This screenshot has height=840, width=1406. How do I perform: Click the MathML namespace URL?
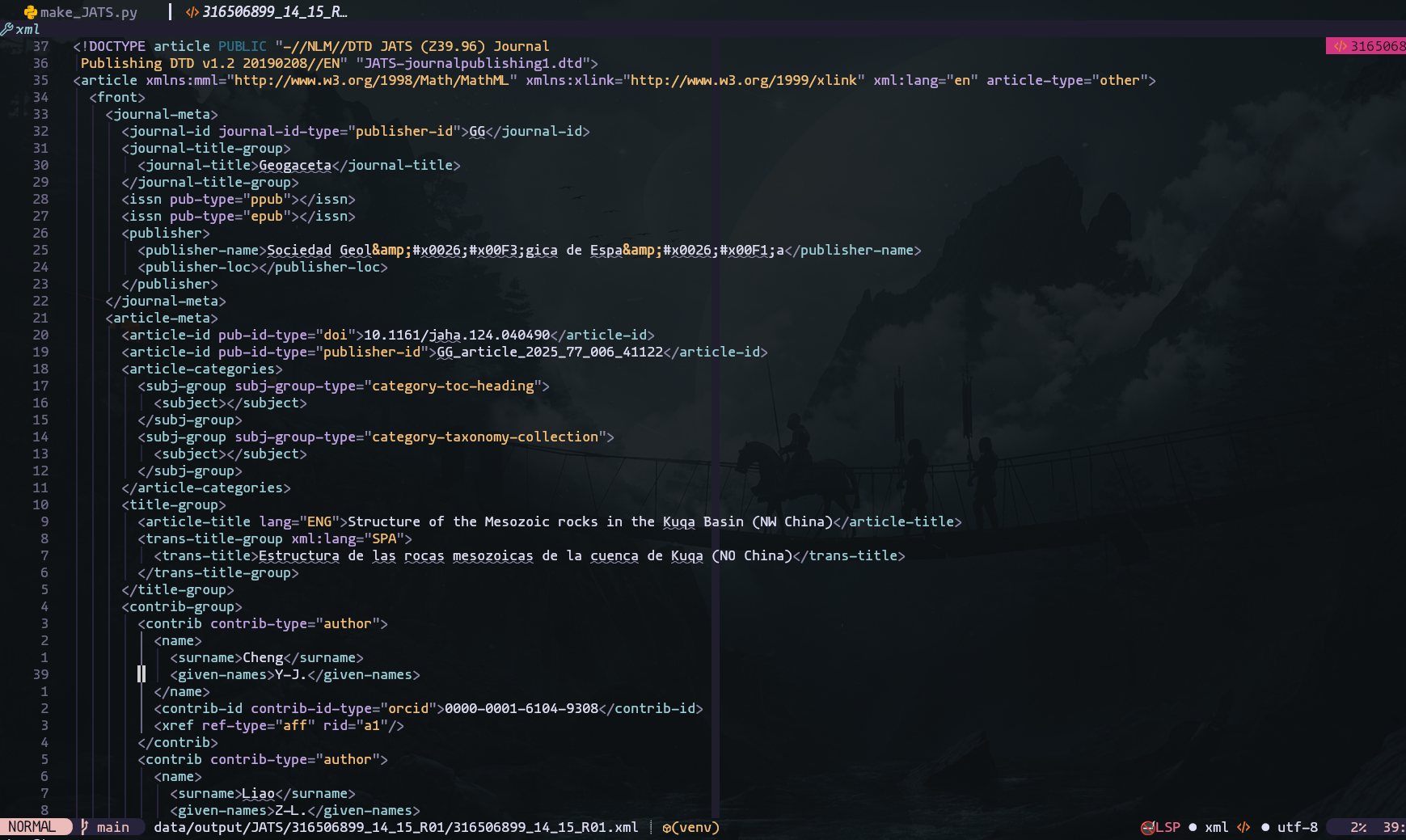click(372, 80)
